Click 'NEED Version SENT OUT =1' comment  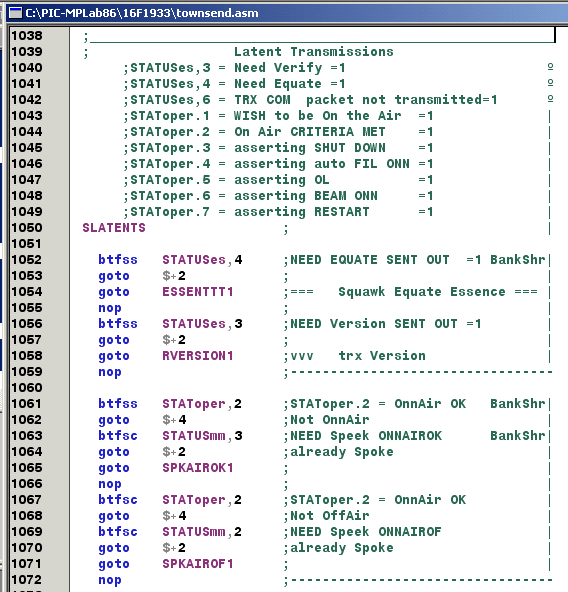tap(386, 324)
